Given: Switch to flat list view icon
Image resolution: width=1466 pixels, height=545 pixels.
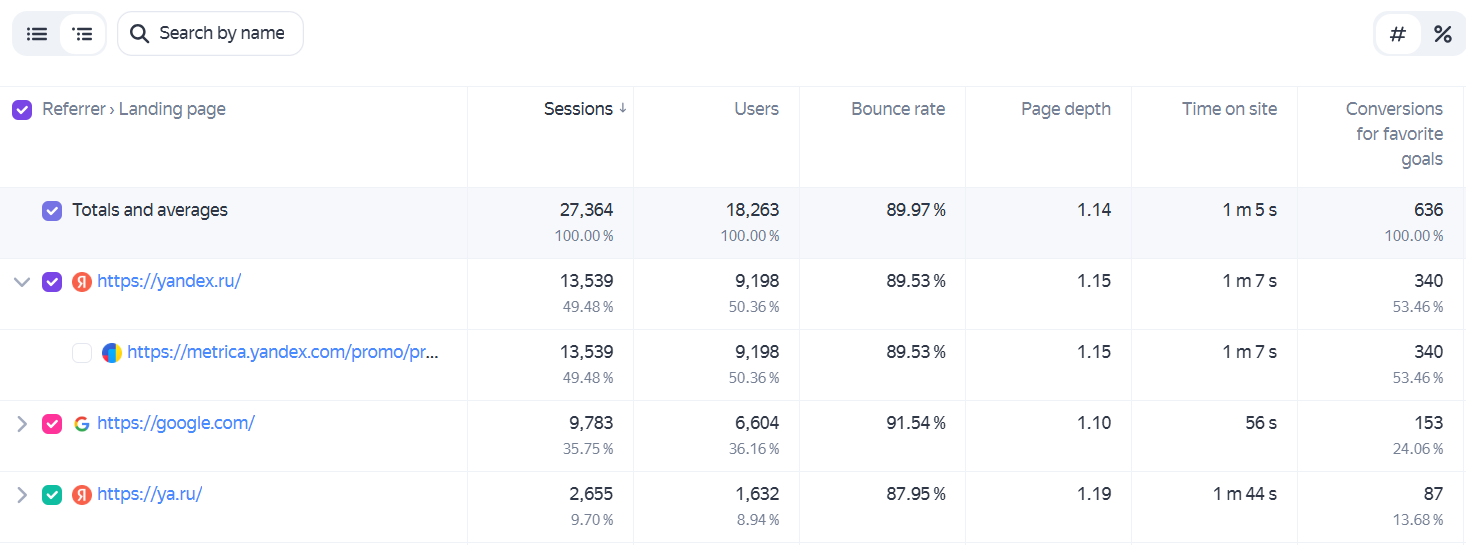Looking at the screenshot, I should click(37, 34).
